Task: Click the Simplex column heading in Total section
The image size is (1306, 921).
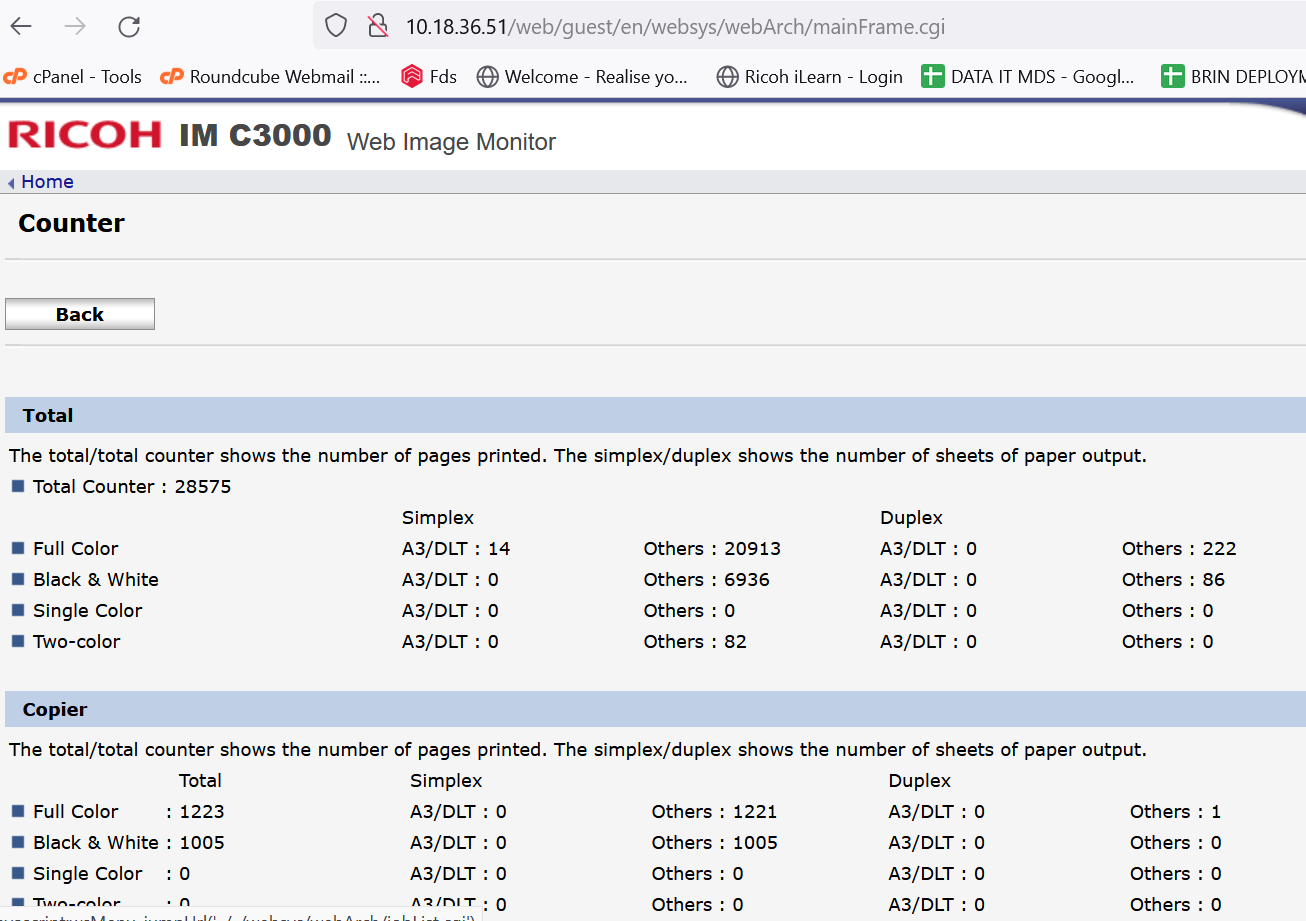Action: pos(438,518)
